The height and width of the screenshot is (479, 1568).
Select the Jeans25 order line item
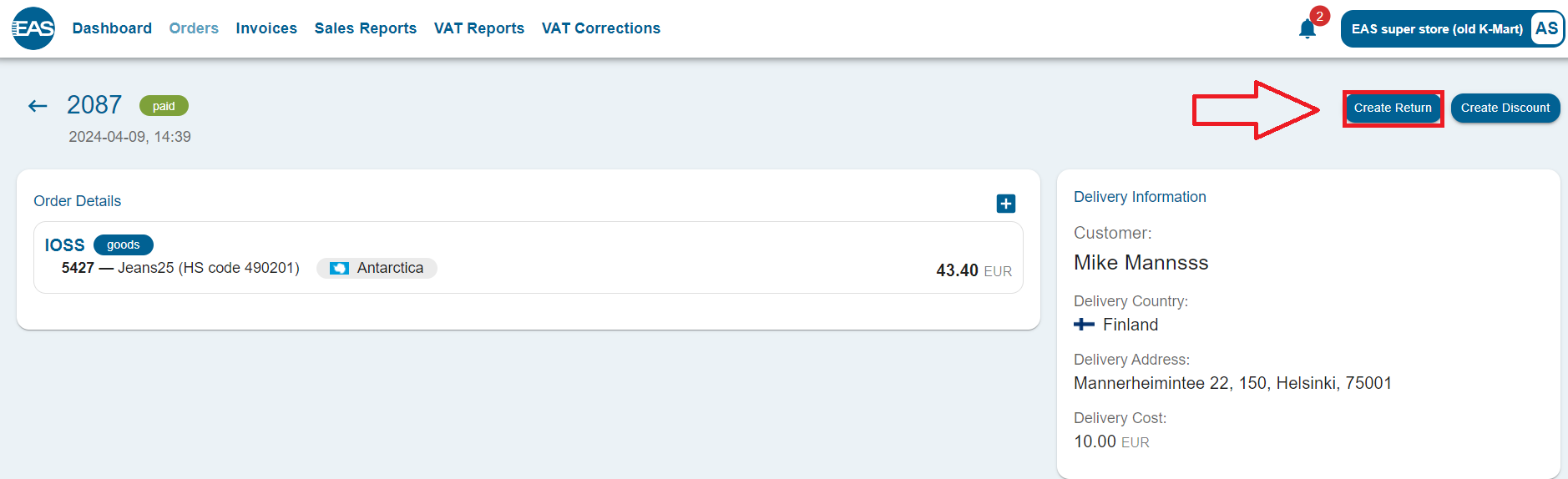click(x=180, y=268)
